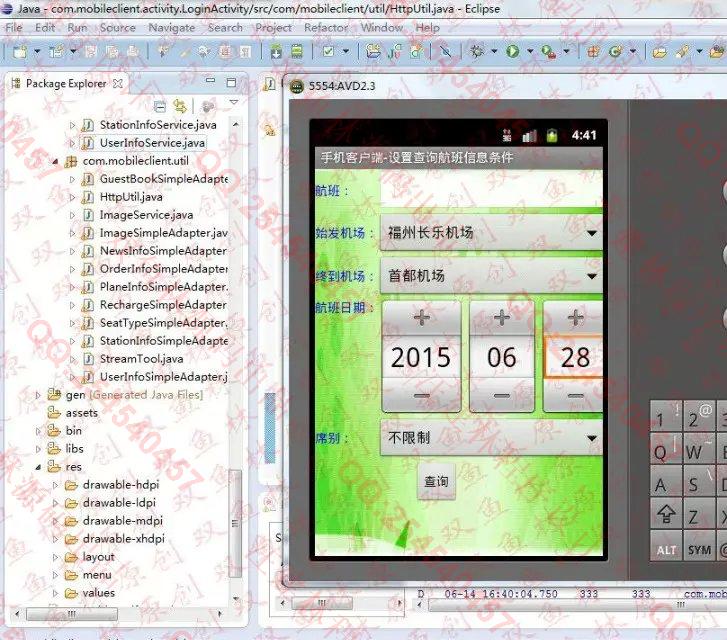
Task: Increase the day with the plus above 28
Action: pyautogui.click(x=574, y=318)
